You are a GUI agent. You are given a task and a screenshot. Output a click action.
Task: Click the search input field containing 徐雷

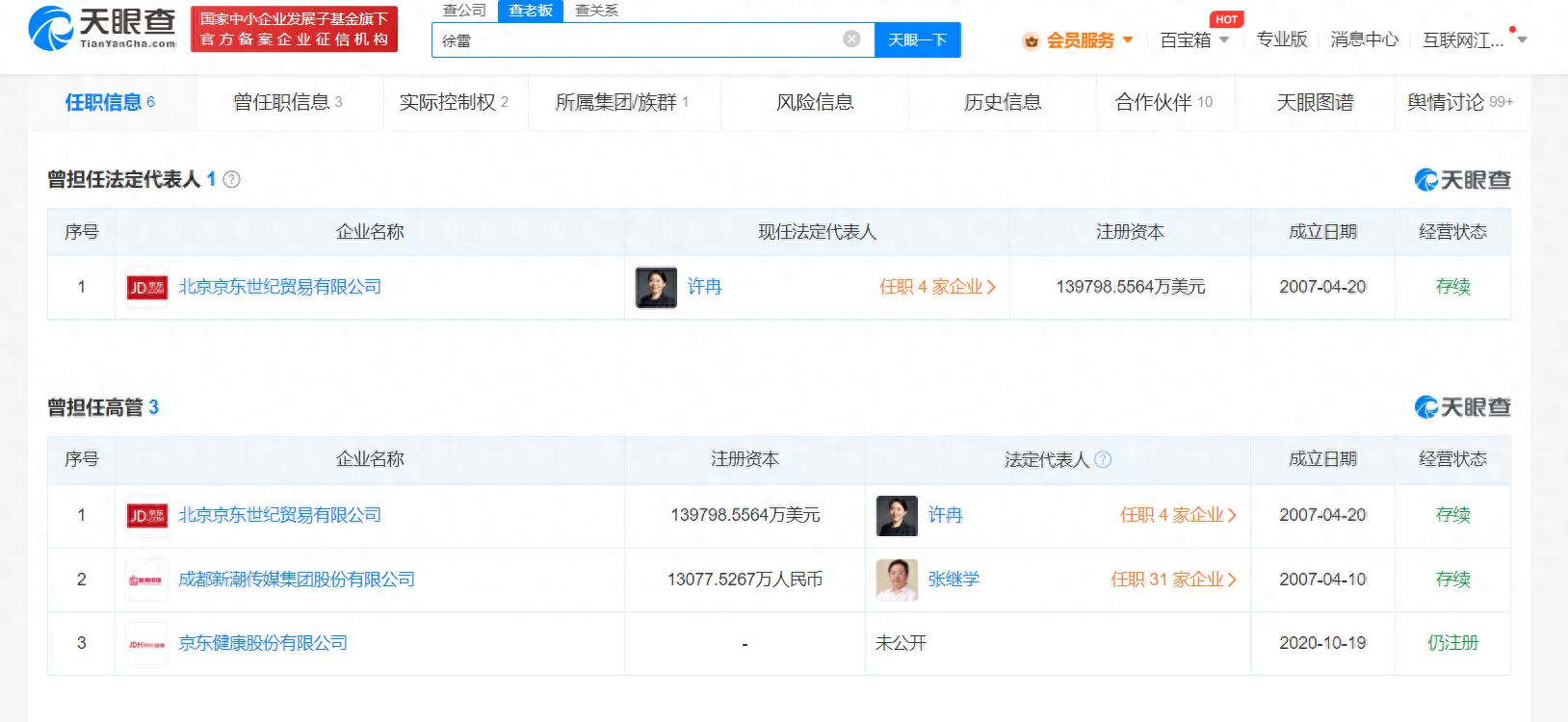coord(636,40)
